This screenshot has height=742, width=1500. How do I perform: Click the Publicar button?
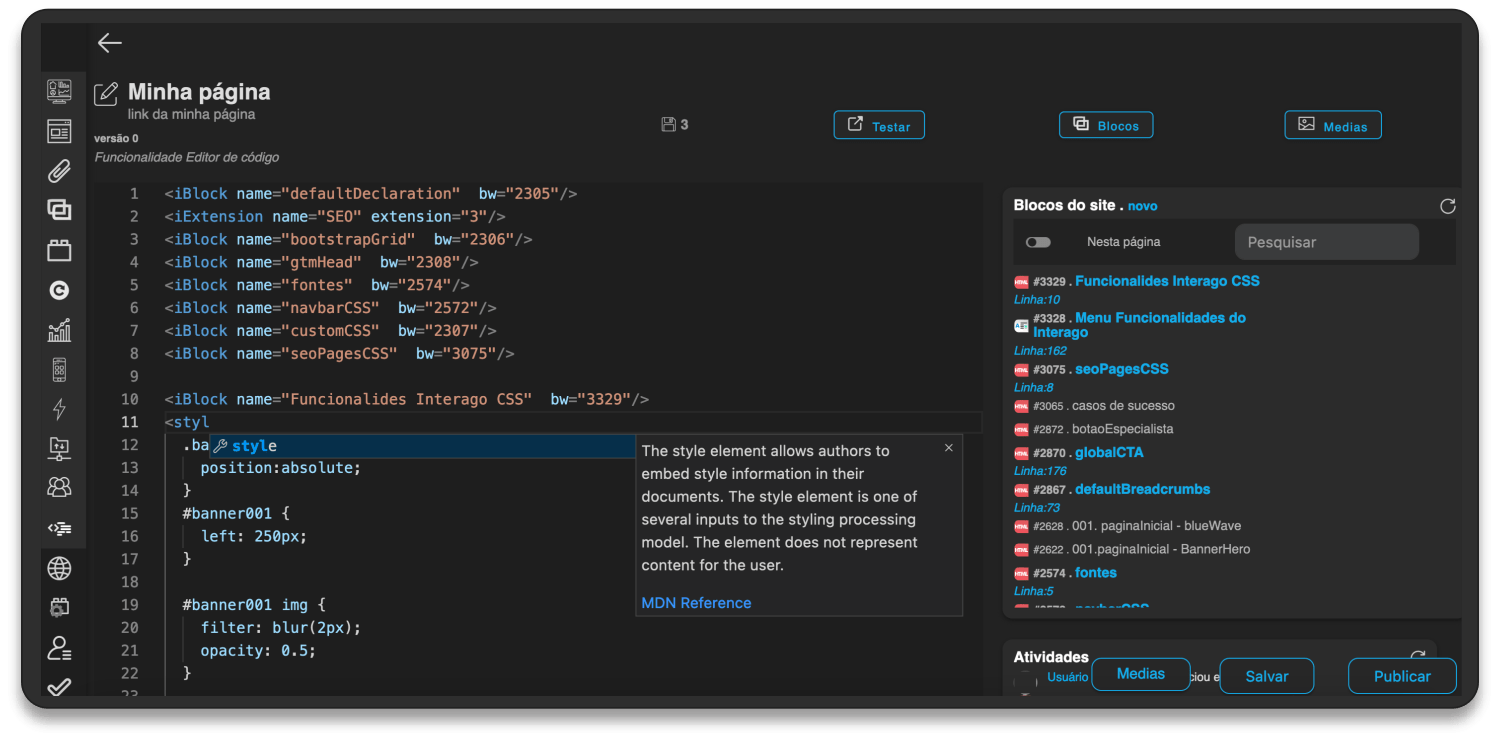1402,676
